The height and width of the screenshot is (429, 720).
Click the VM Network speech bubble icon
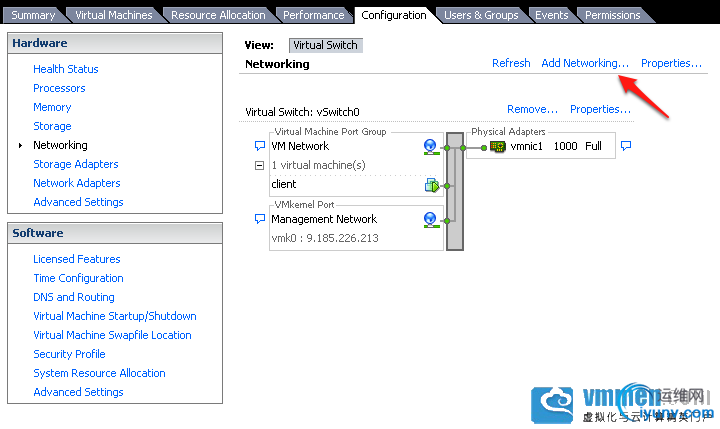click(x=260, y=146)
